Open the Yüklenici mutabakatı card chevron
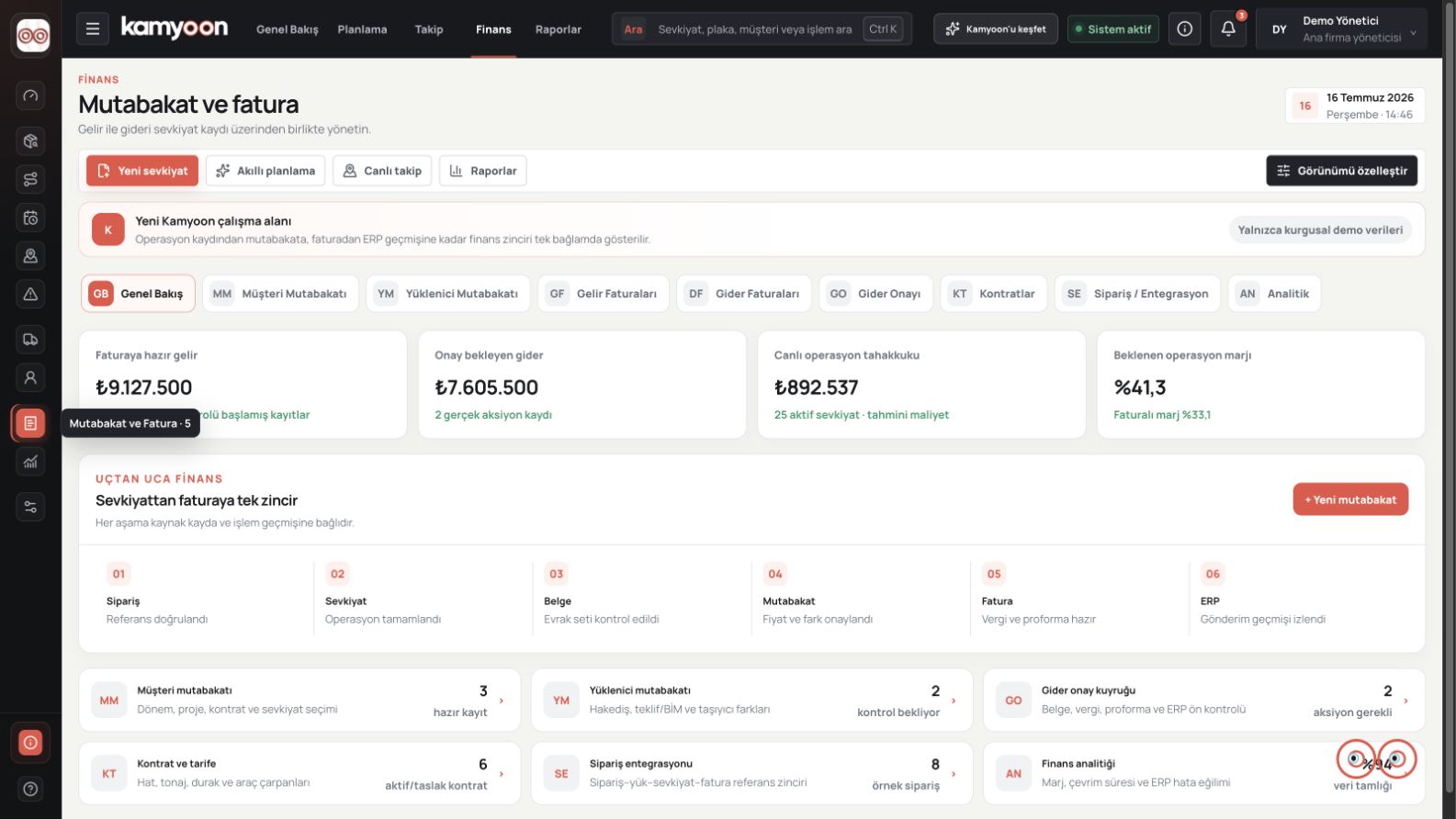 click(x=954, y=701)
